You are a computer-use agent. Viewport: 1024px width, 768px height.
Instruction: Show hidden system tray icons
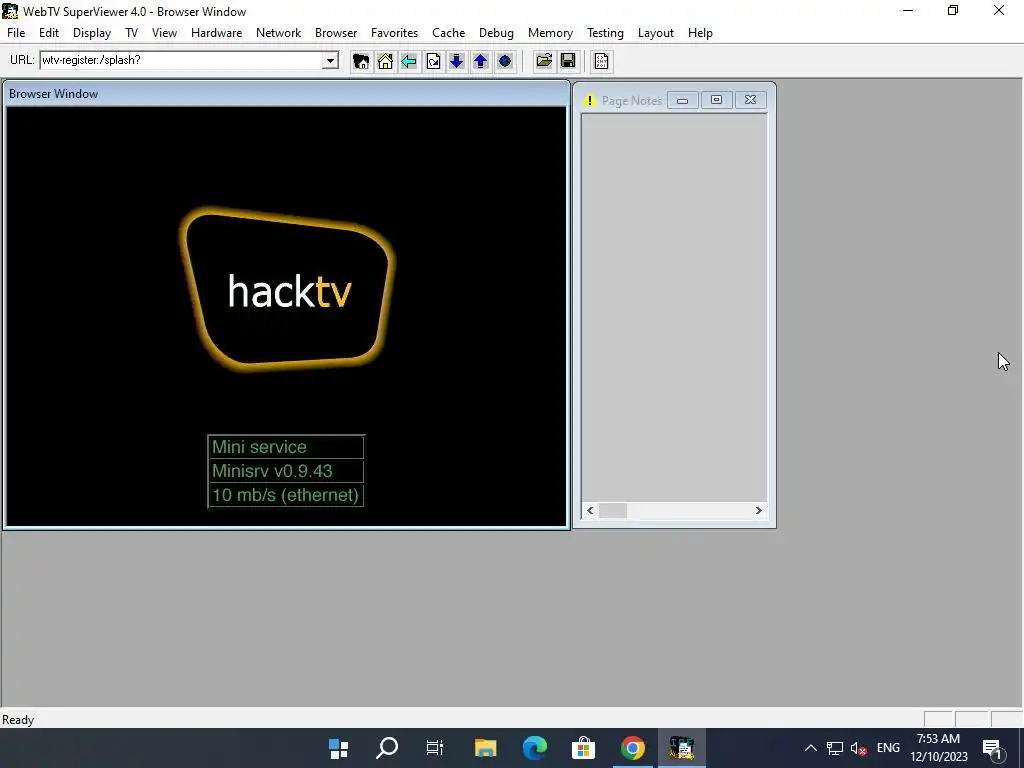click(x=810, y=748)
